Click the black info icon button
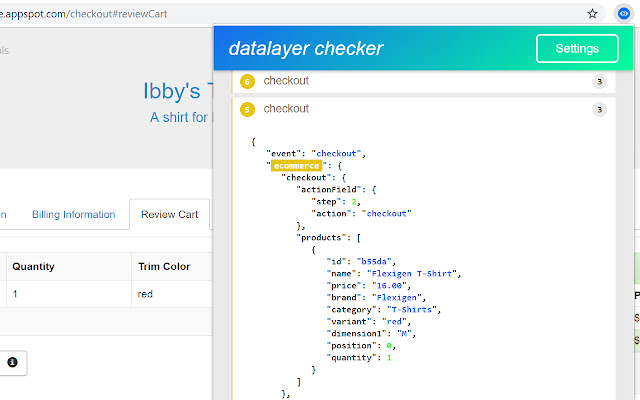 12,362
